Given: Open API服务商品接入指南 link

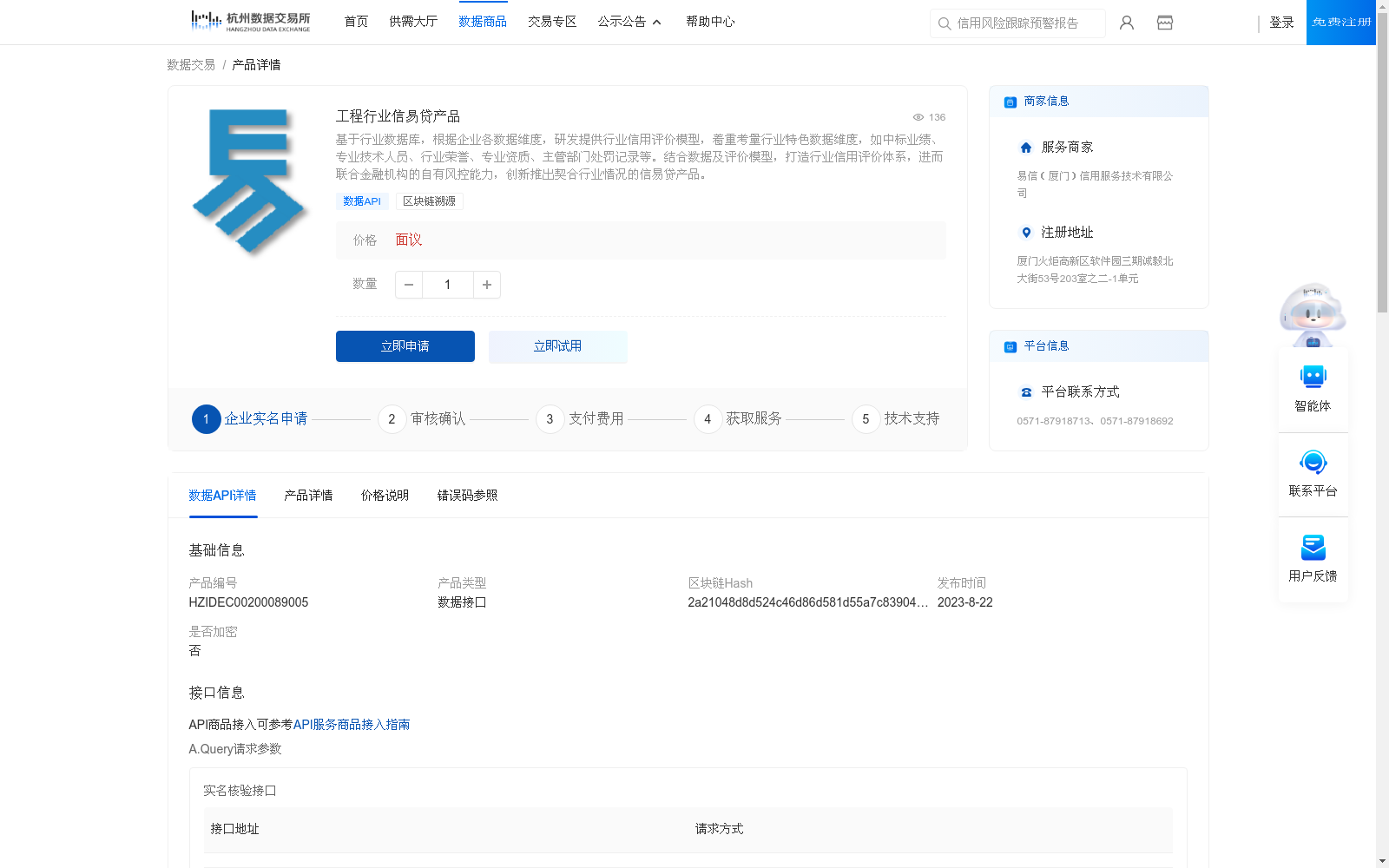Looking at the screenshot, I should (x=352, y=725).
